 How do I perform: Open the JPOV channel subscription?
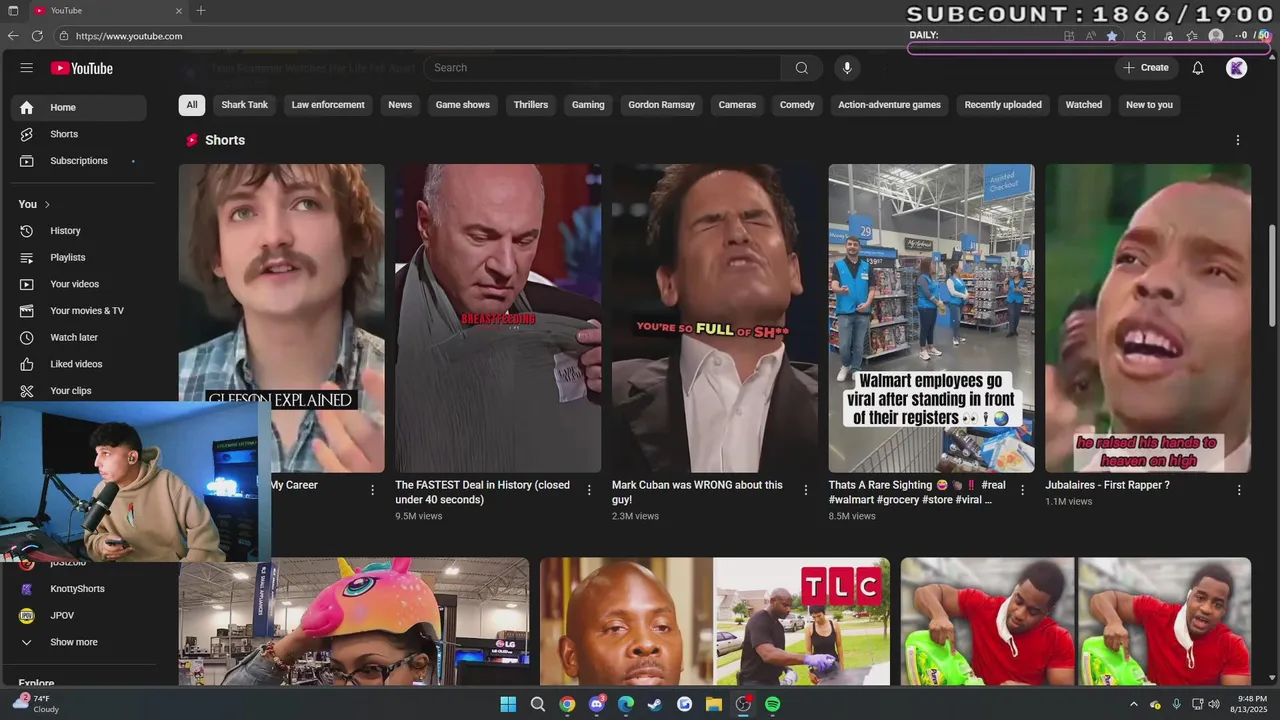79,616
